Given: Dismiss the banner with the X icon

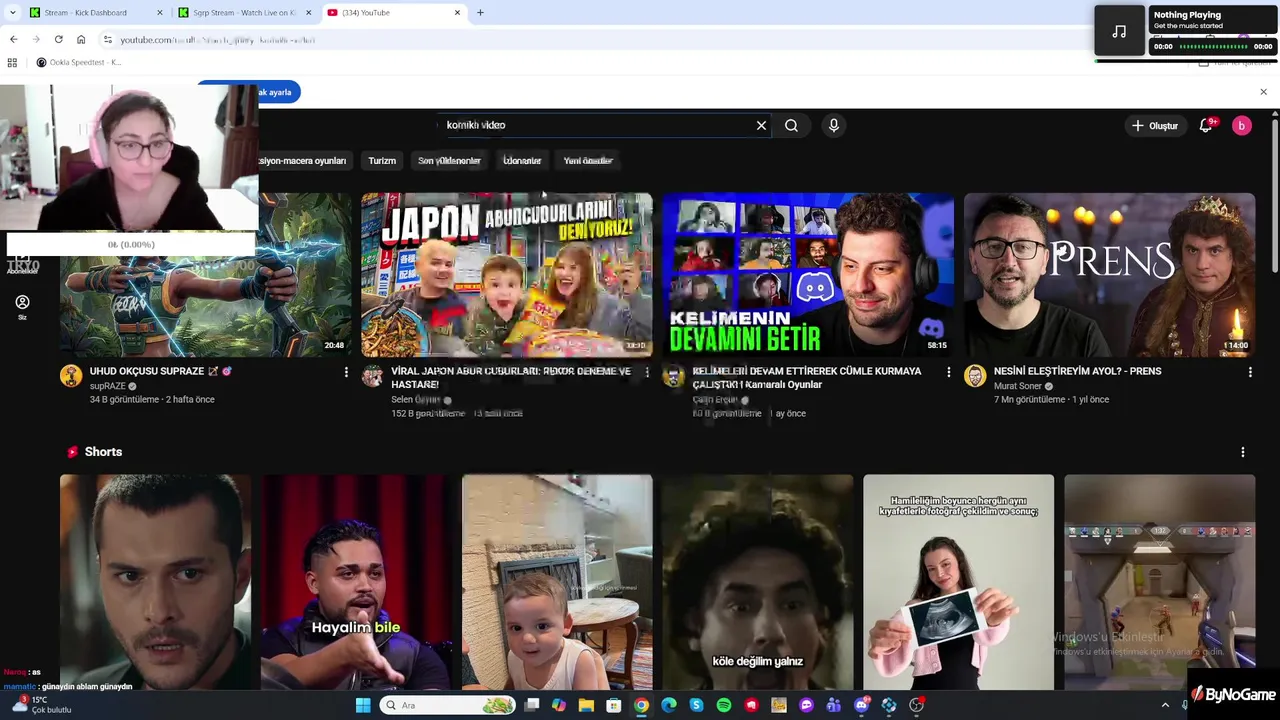Looking at the screenshot, I should pos(1263,92).
